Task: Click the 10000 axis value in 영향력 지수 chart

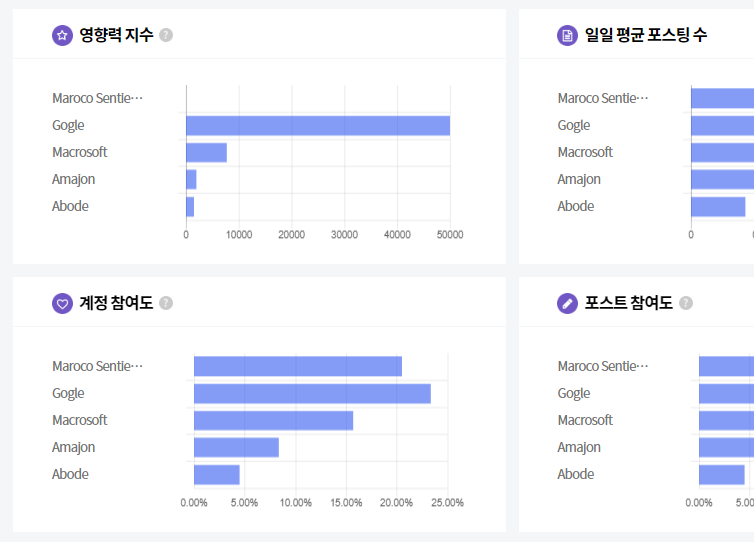Action: 239,235
